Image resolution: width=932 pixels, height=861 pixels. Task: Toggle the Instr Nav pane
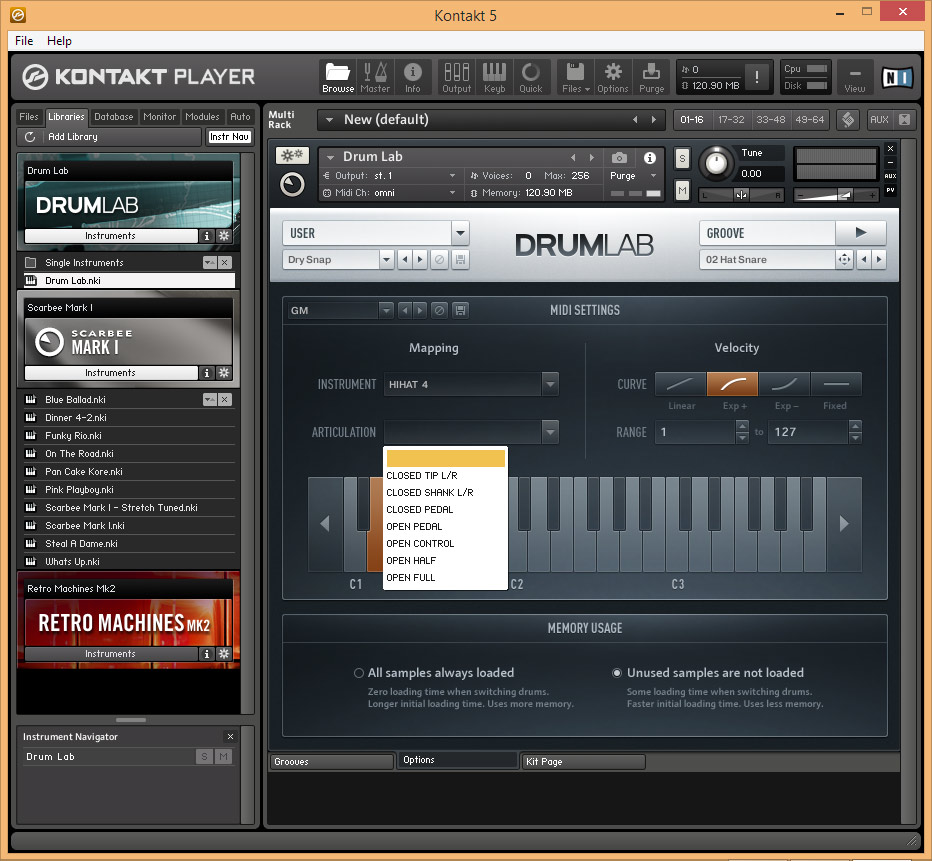[x=229, y=137]
